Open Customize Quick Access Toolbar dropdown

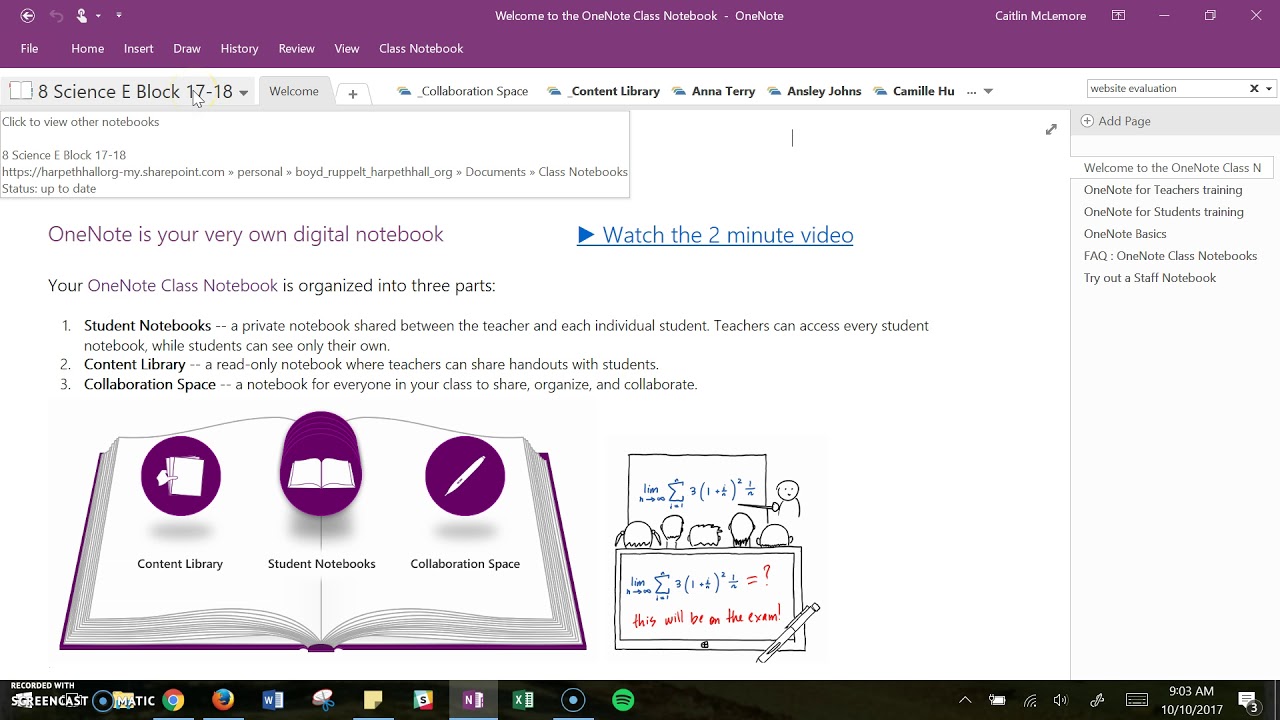point(119,16)
